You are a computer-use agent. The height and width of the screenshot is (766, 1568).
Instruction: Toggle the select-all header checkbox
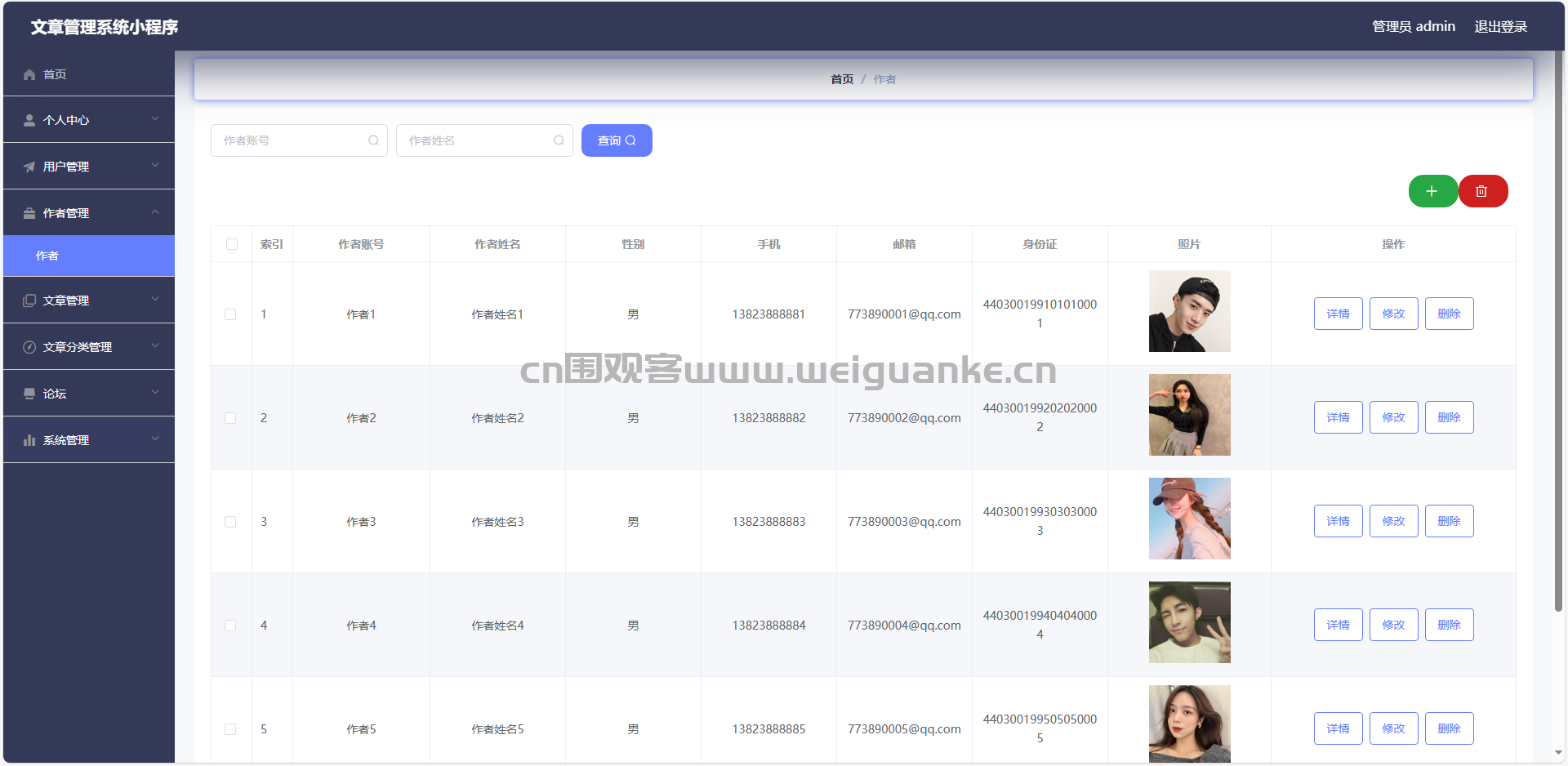coord(232,244)
